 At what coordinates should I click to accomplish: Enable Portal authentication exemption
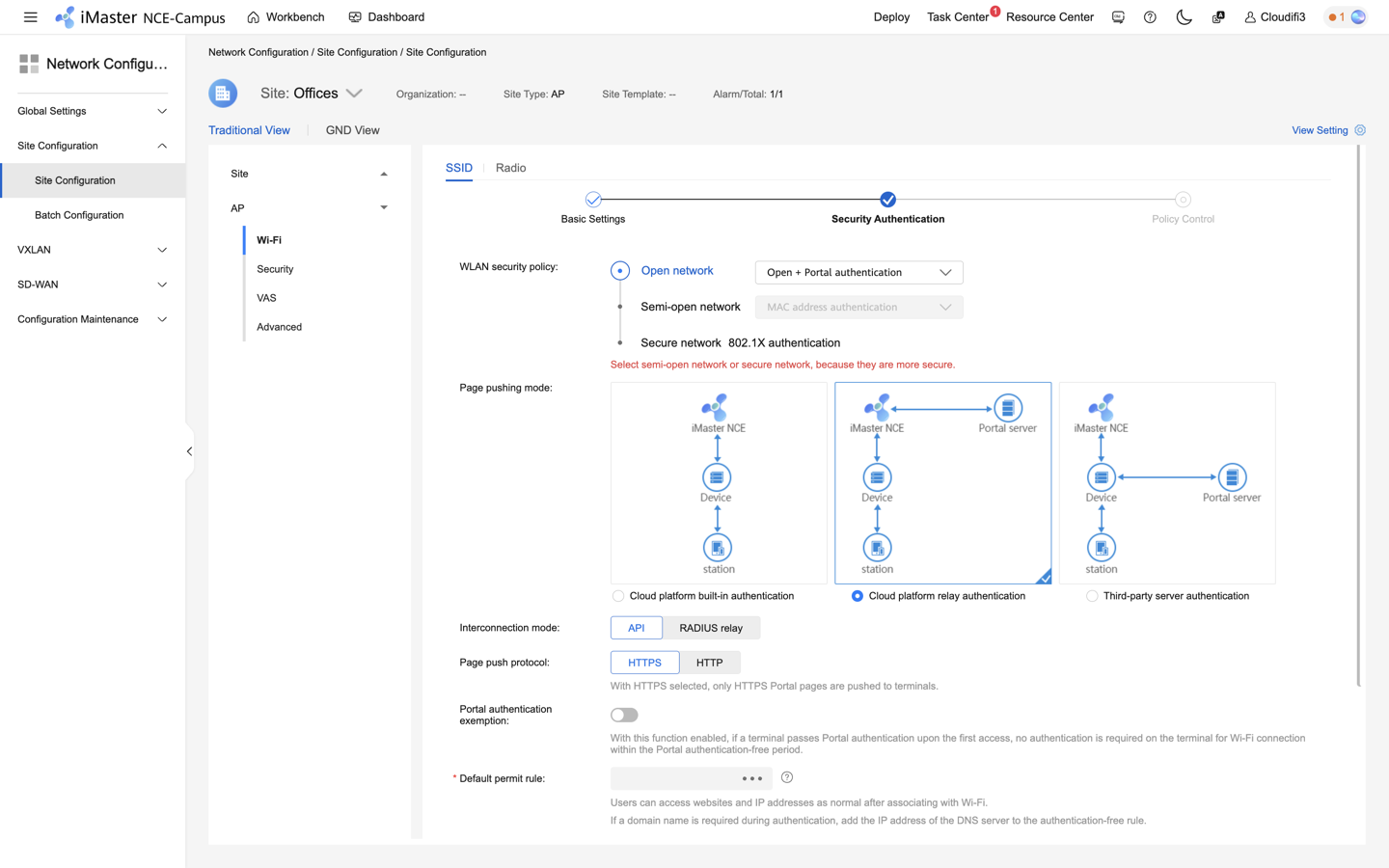pyautogui.click(x=623, y=715)
